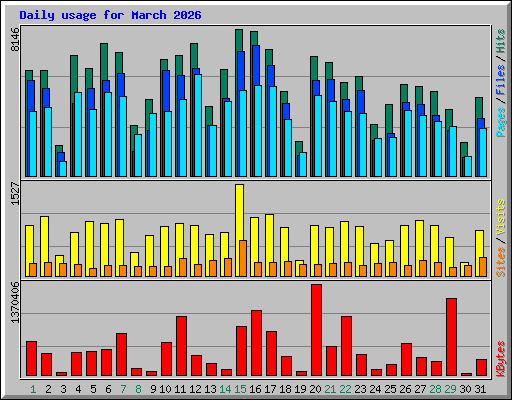
Task: Click the yellow visits bar for day 2
Action: (44, 246)
